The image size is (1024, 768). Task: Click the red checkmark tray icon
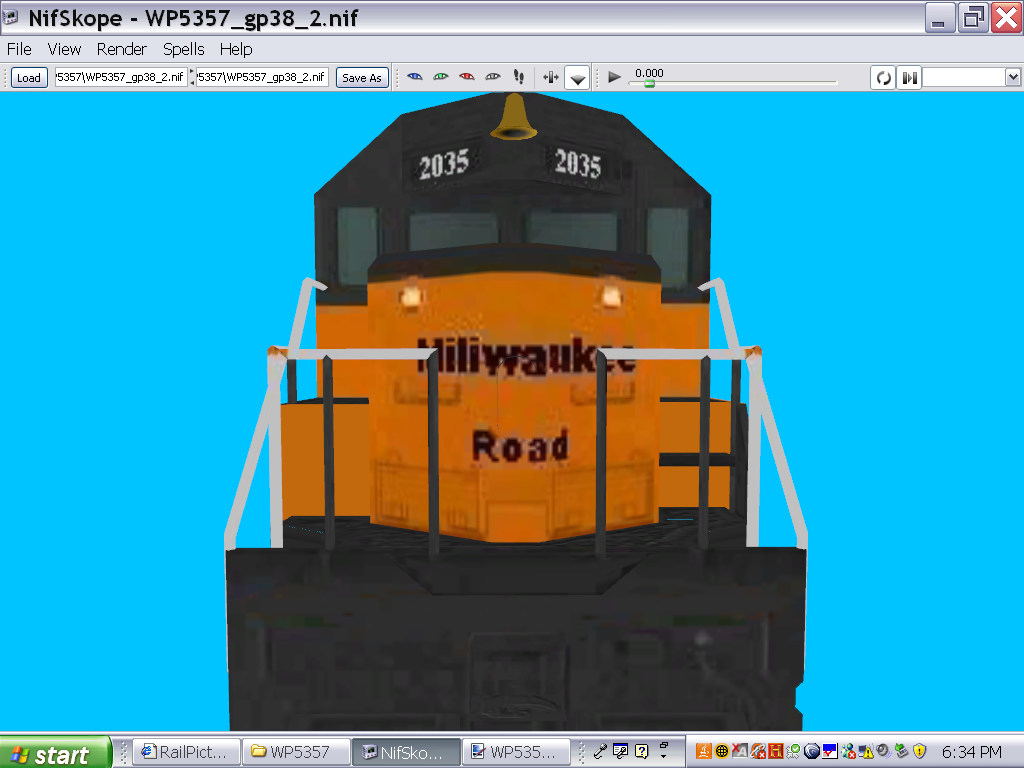(830, 752)
